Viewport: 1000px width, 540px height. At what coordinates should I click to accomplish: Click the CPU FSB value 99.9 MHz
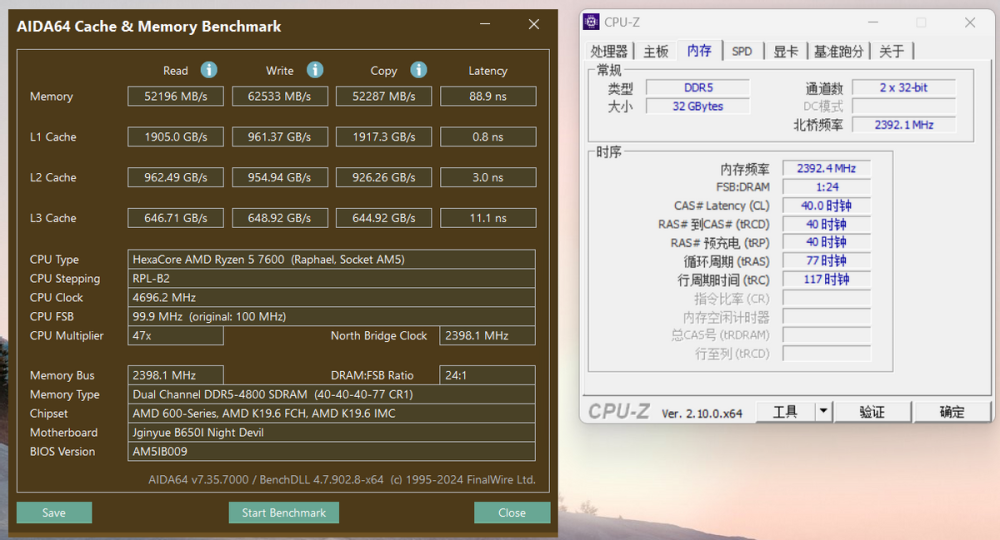coord(332,317)
